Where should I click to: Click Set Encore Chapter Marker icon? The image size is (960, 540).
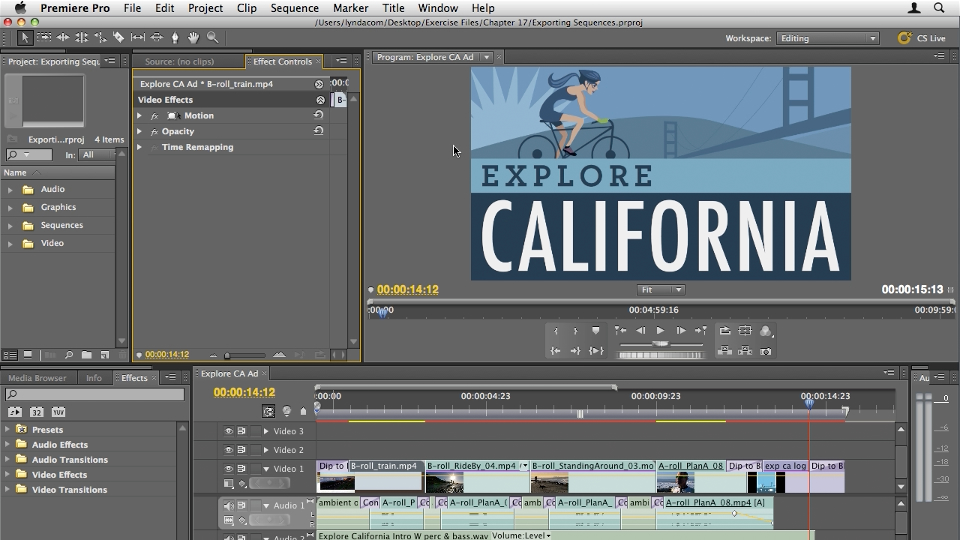click(286, 411)
